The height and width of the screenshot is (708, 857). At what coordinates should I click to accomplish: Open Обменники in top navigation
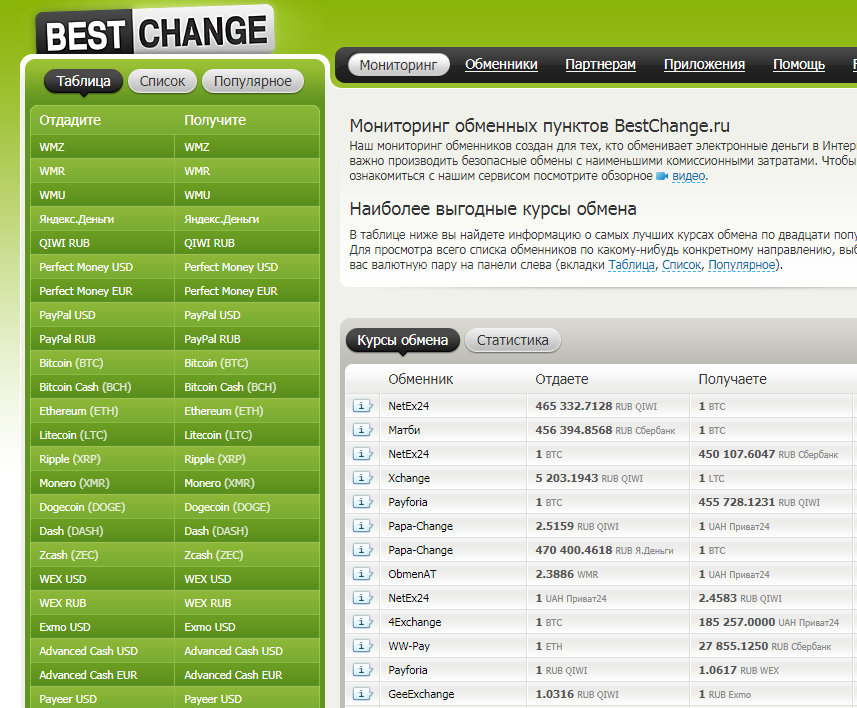pos(501,65)
